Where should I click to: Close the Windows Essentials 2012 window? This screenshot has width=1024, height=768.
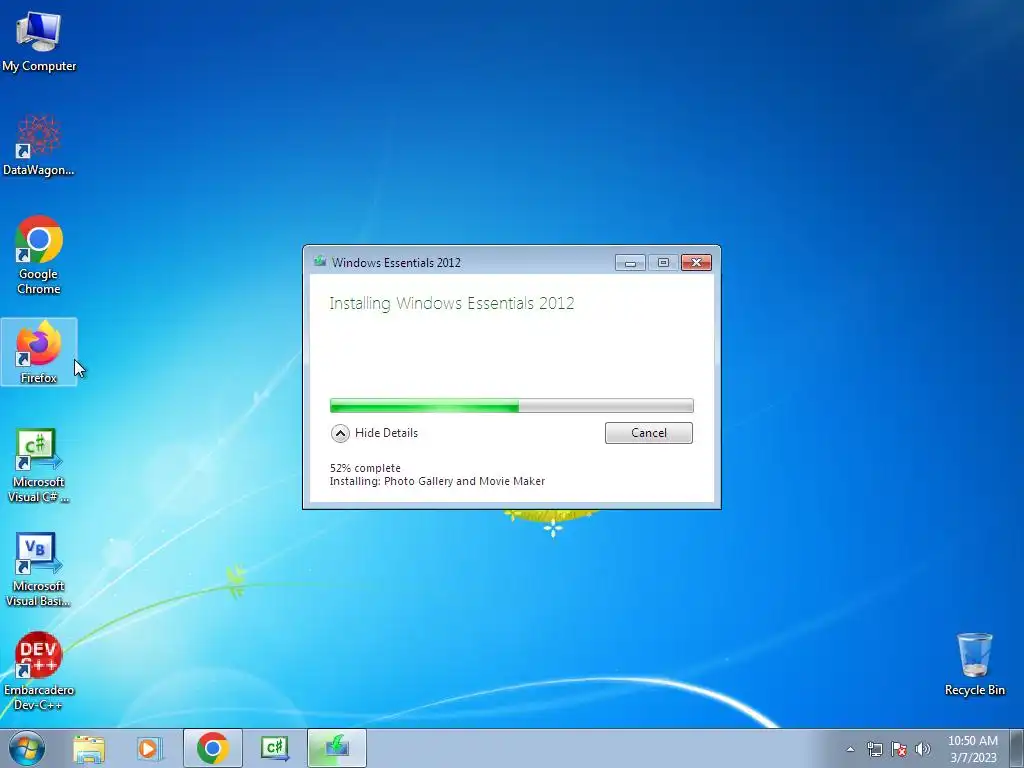coord(696,263)
